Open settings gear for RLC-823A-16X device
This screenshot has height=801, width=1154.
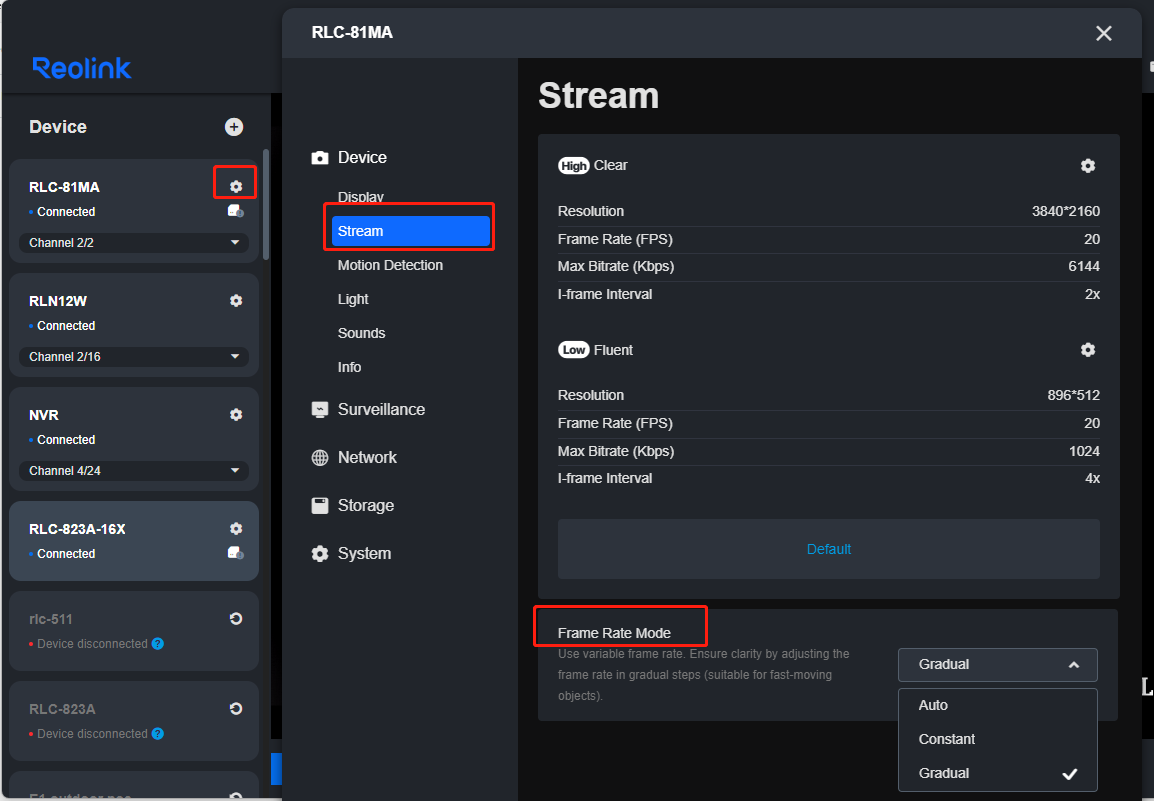point(236,529)
